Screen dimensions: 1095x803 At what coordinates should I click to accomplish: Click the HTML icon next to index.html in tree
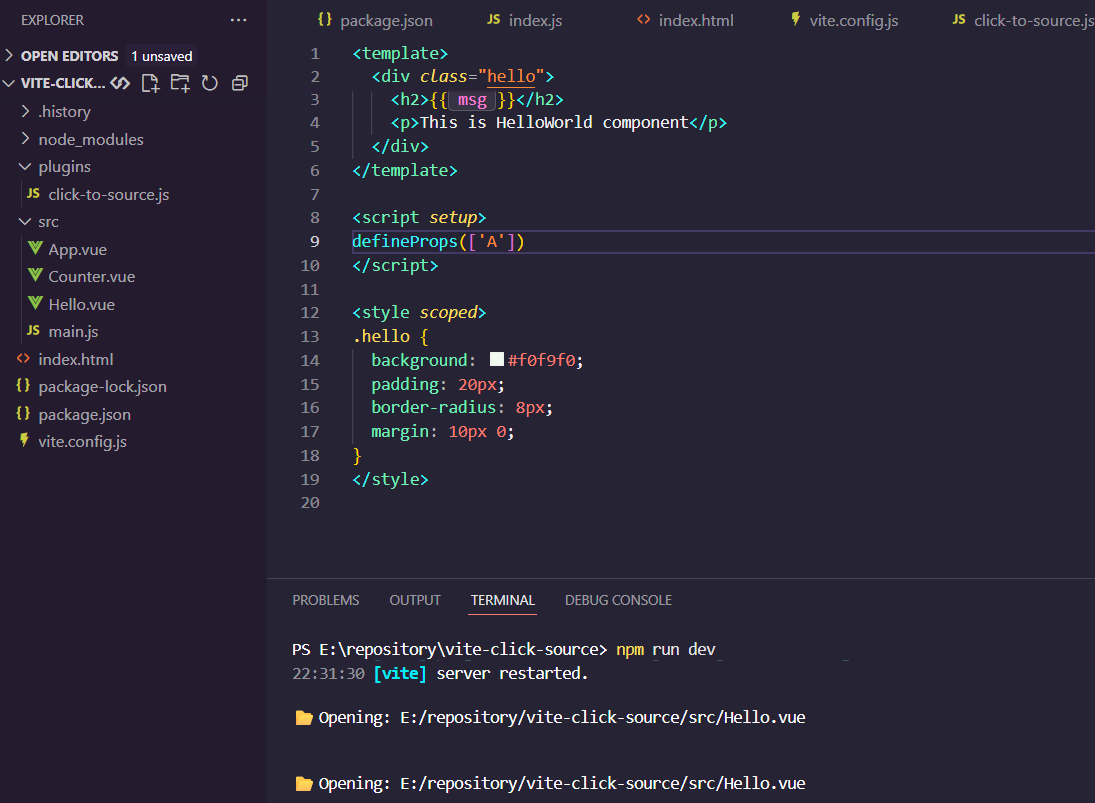pos(23,358)
